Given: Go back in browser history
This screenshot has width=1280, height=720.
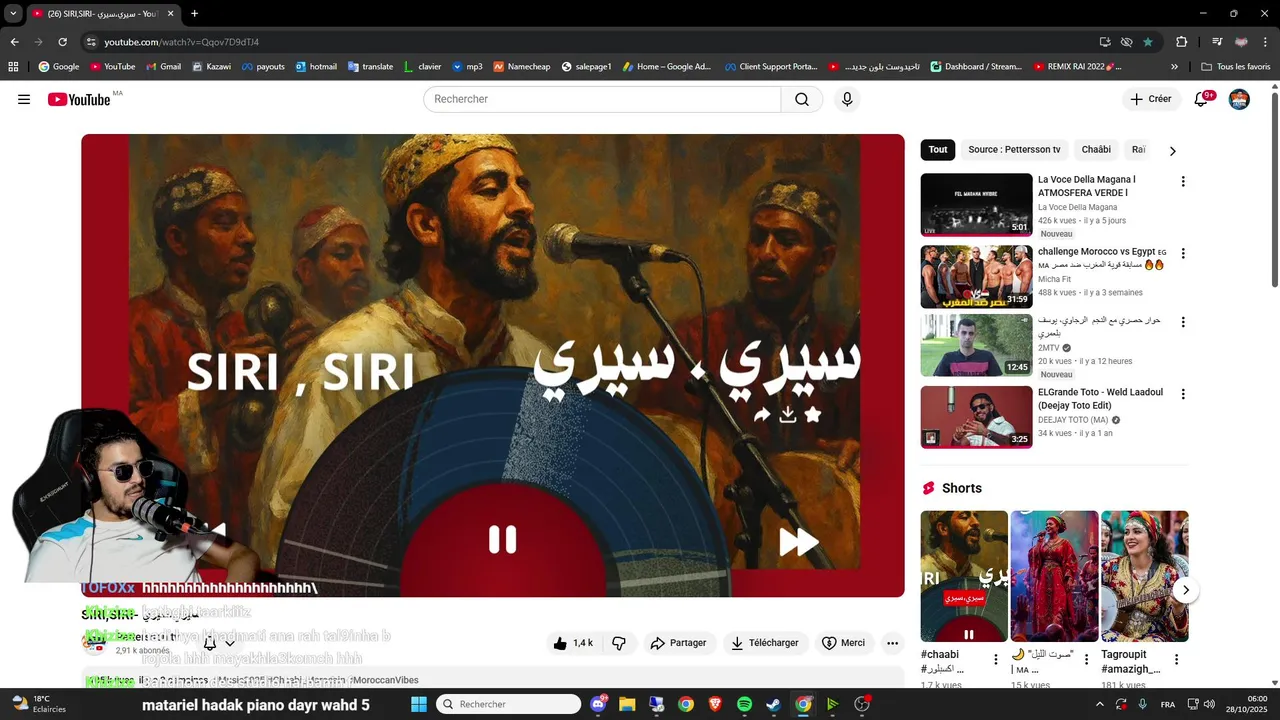Looking at the screenshot, I should click(14, 42).
